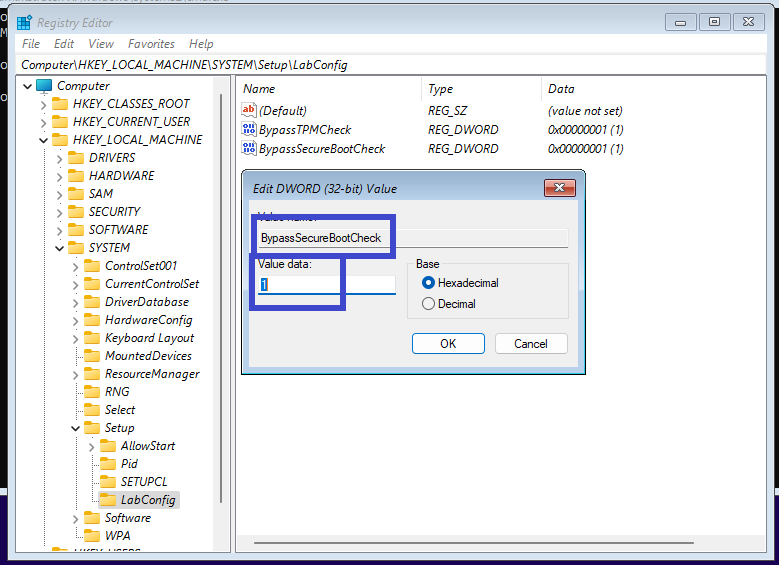The image size is (779, 565).
Task: Click the Select folder icon
Action: point(91,410)
